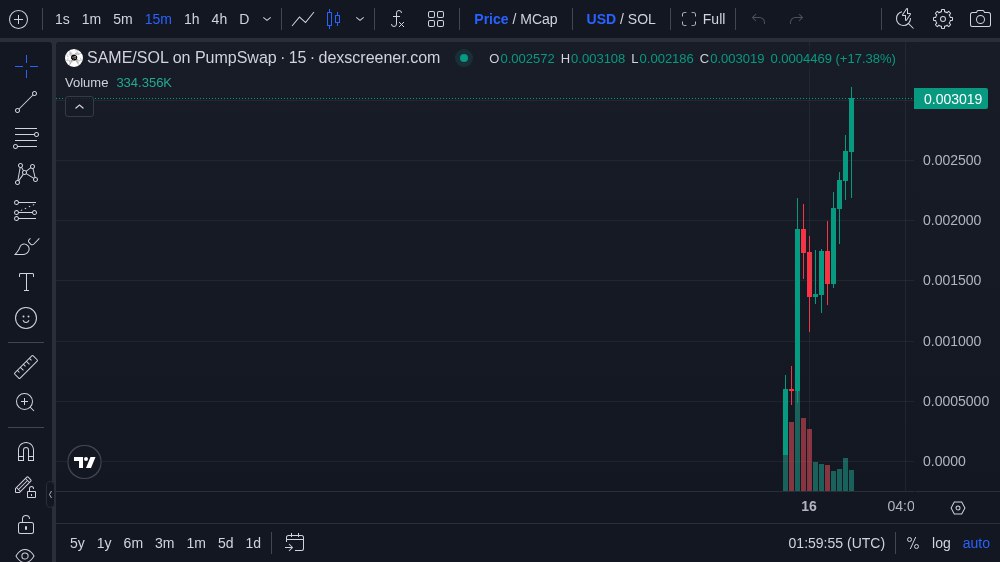Toggle log scale on price axis
1000x562 pixels.
941,543
